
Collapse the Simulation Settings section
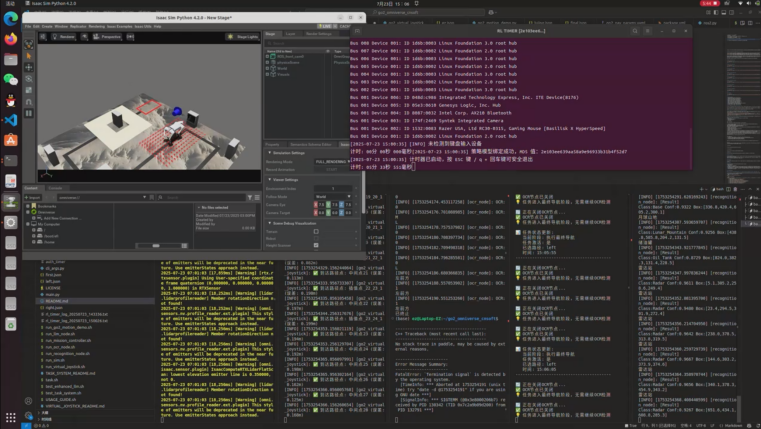pyautogui.click(x=270, y=152)
